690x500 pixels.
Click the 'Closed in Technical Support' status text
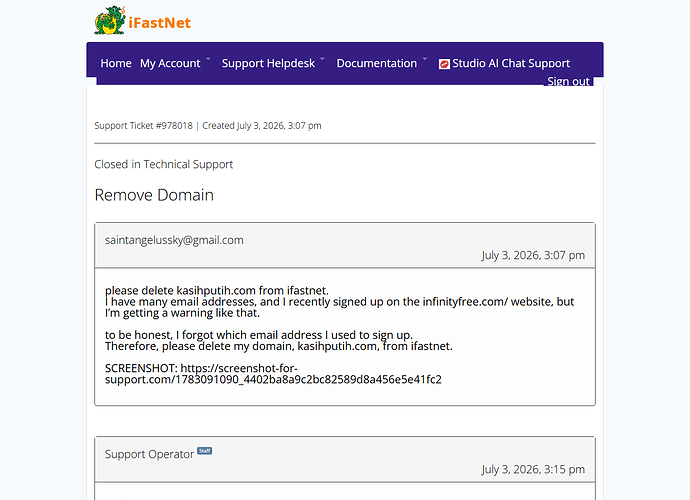point(164,164)
